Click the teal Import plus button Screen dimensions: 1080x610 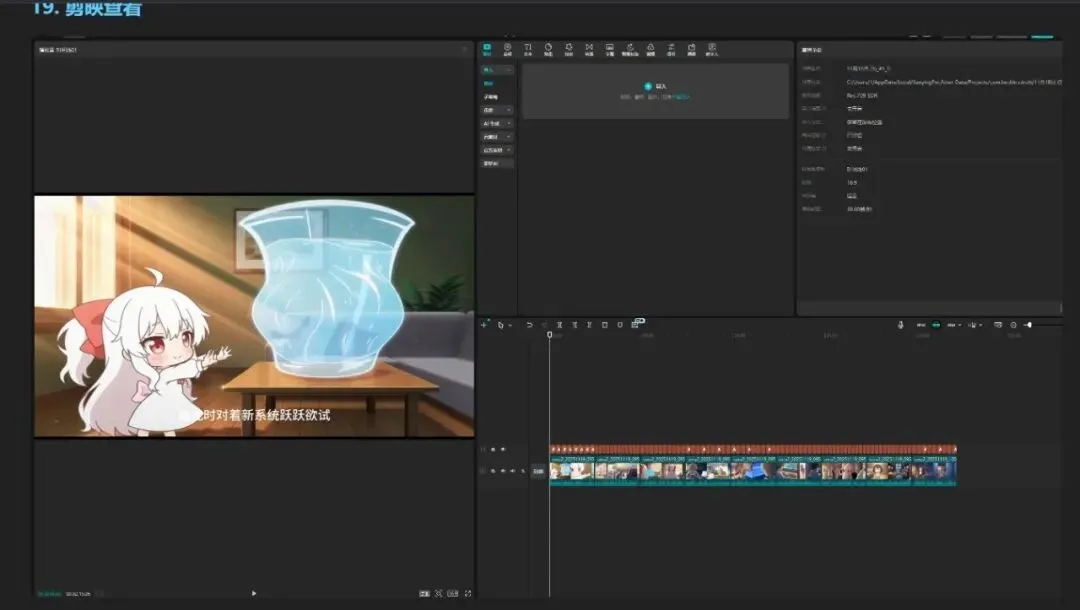[647, 86]
